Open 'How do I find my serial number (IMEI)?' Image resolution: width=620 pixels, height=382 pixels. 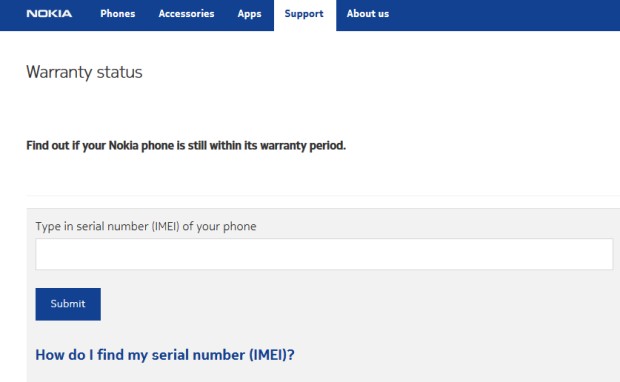165,355
